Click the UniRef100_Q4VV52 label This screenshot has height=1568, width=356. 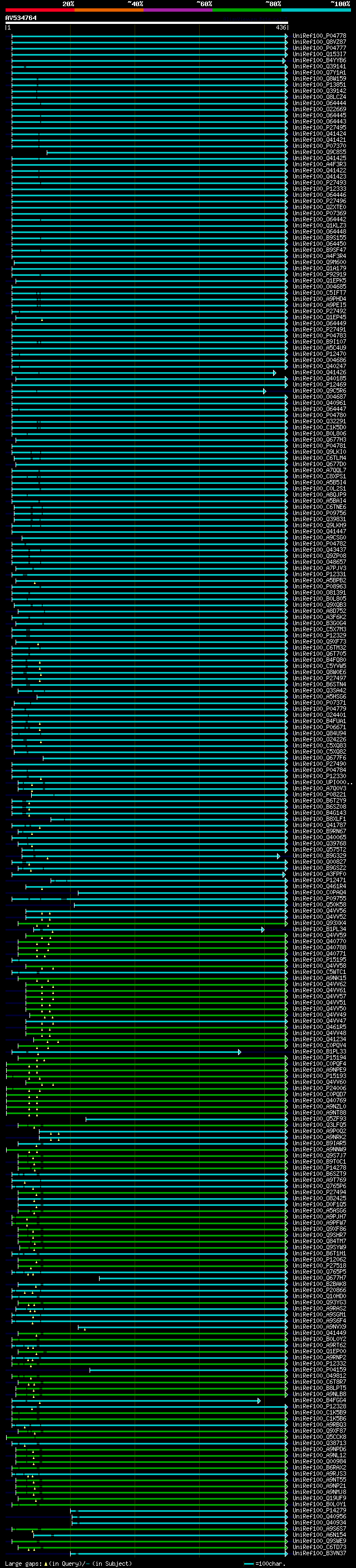(x=319, y=917)
